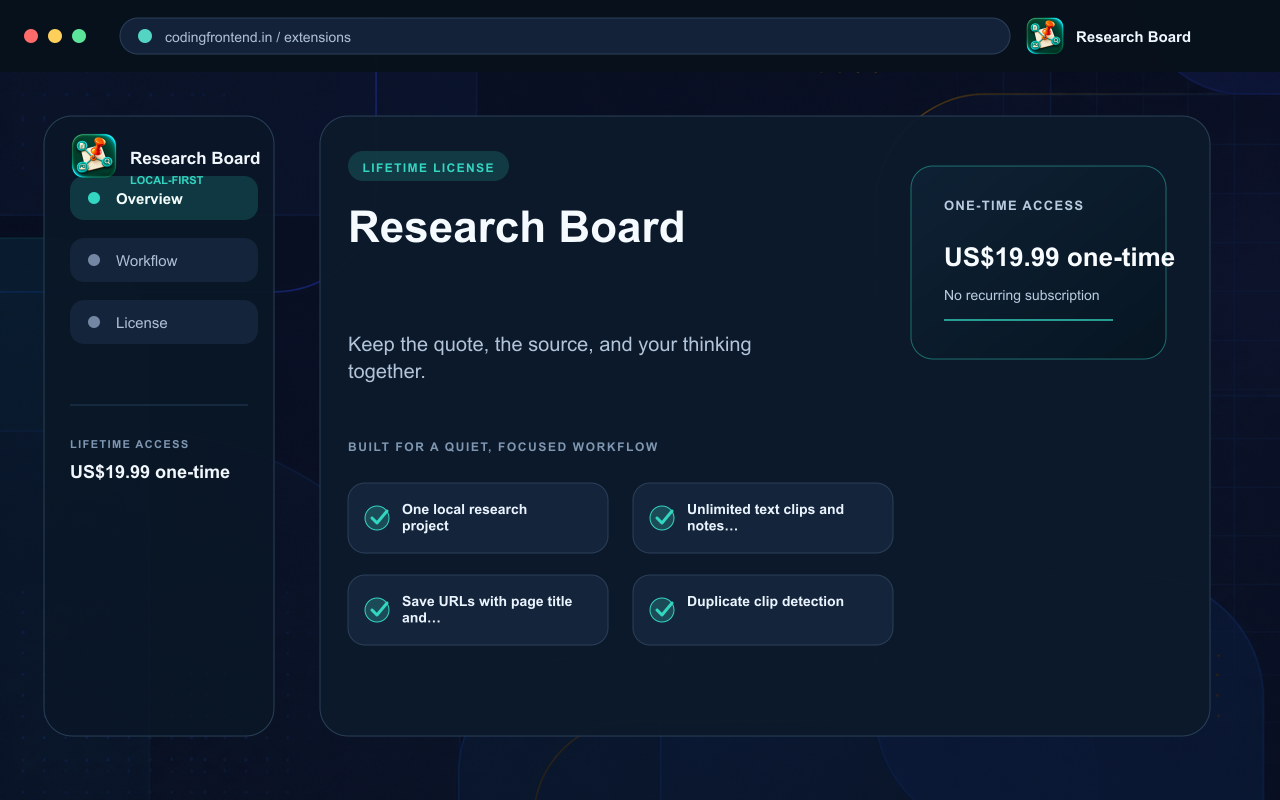Click the No recurring subscription text
Image resolution: width=1280 pixels, height=800 pixels.
(1022, 295)
